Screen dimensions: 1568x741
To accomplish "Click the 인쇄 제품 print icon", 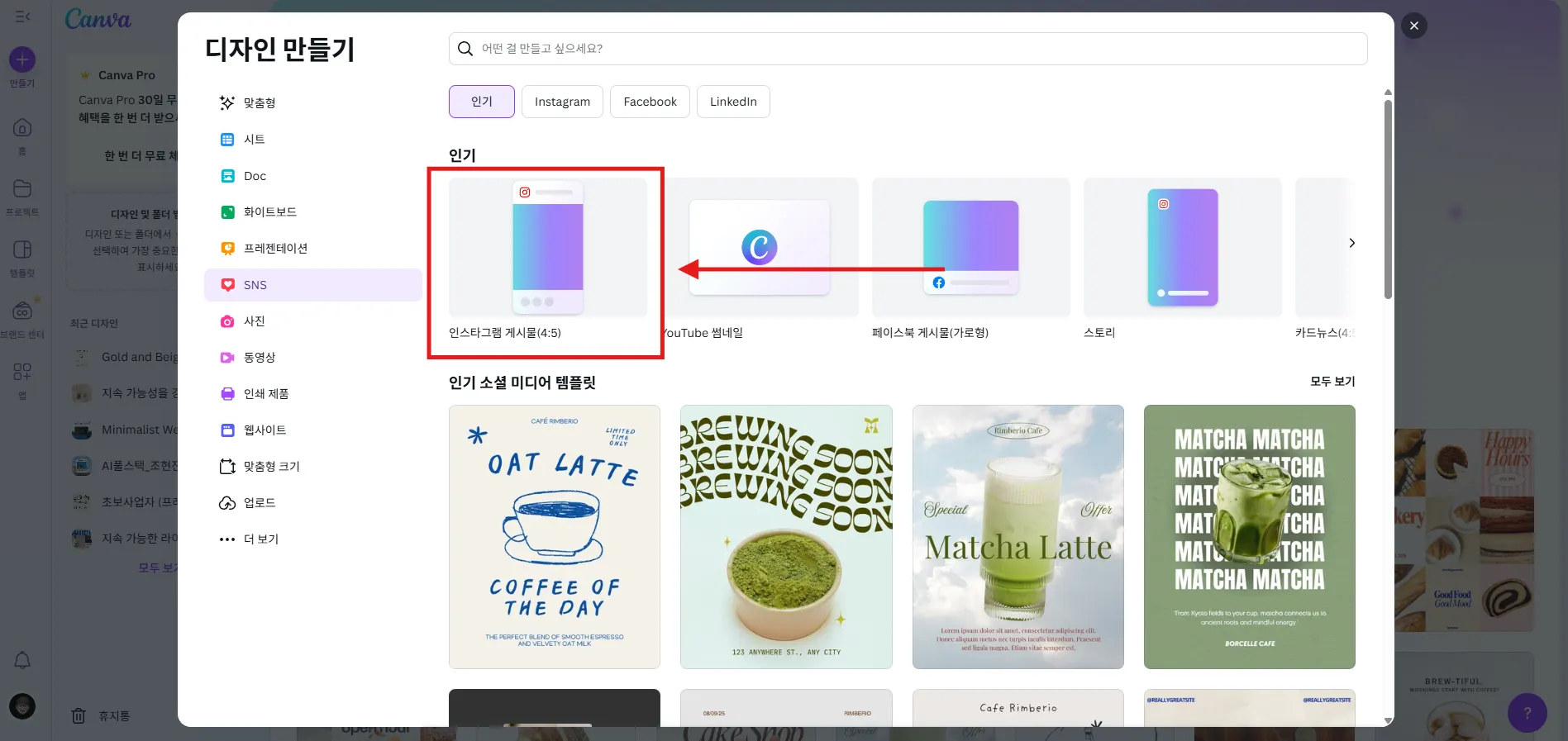I will click(x=227, y=394).
